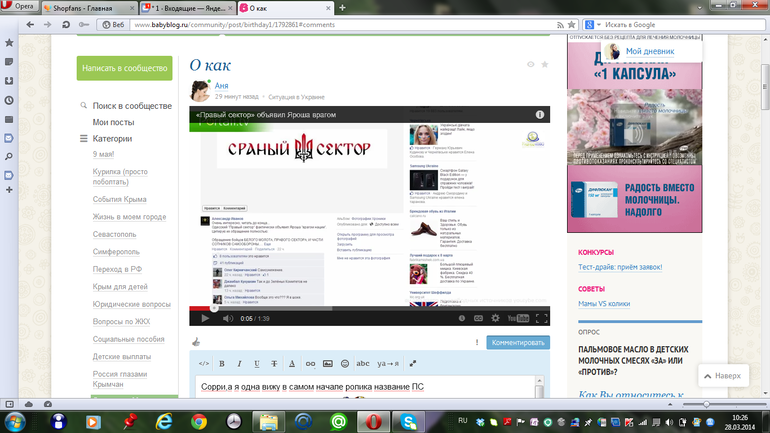770x433 pixels.
Task: Expand the 'Категории' list
Action: 112,138
